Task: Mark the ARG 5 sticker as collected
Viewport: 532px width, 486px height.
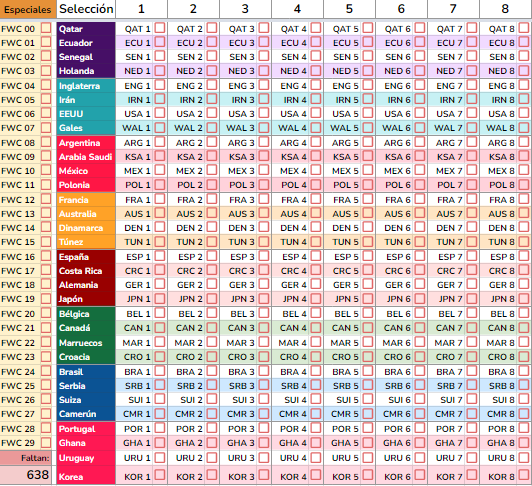Action: tap(368, 142)
